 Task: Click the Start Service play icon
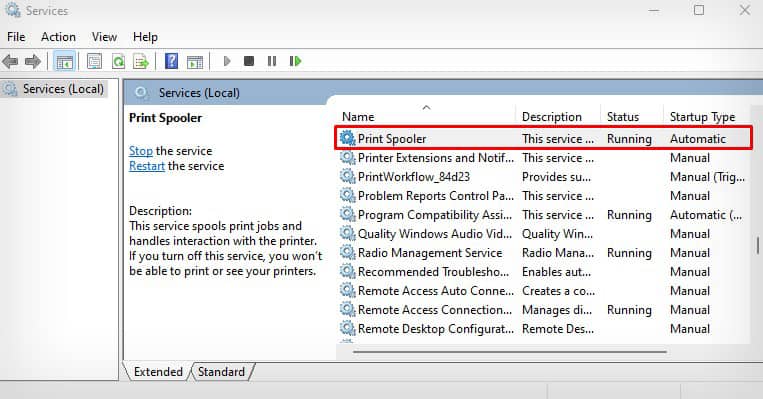(x=227, y=61)
